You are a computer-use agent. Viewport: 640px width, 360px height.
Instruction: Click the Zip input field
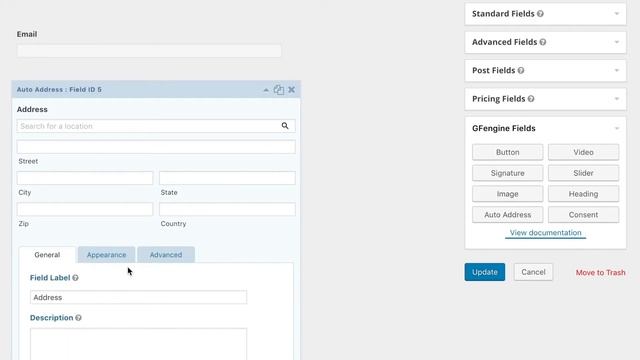coord(85,209)
